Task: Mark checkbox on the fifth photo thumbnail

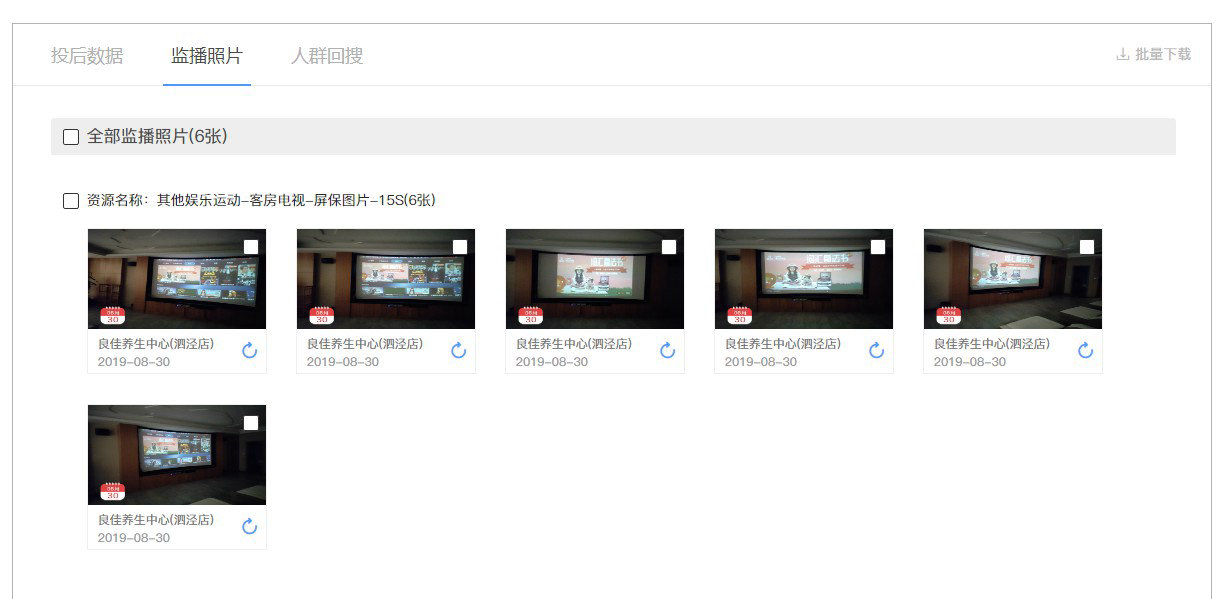Action: [x=1087, y=247]
